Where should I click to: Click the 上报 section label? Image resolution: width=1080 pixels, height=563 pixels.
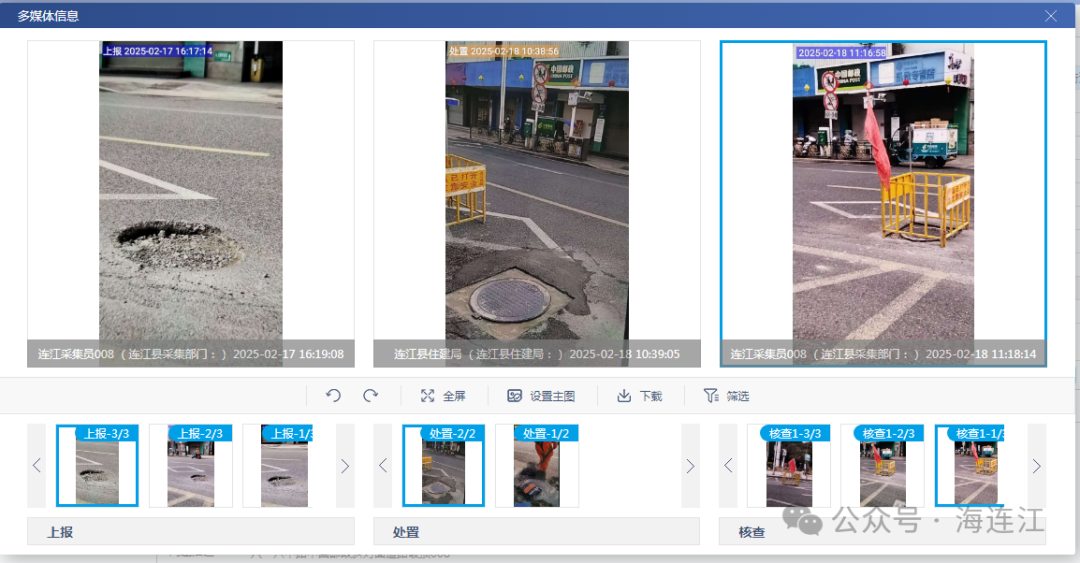click(x=60, y=532)
